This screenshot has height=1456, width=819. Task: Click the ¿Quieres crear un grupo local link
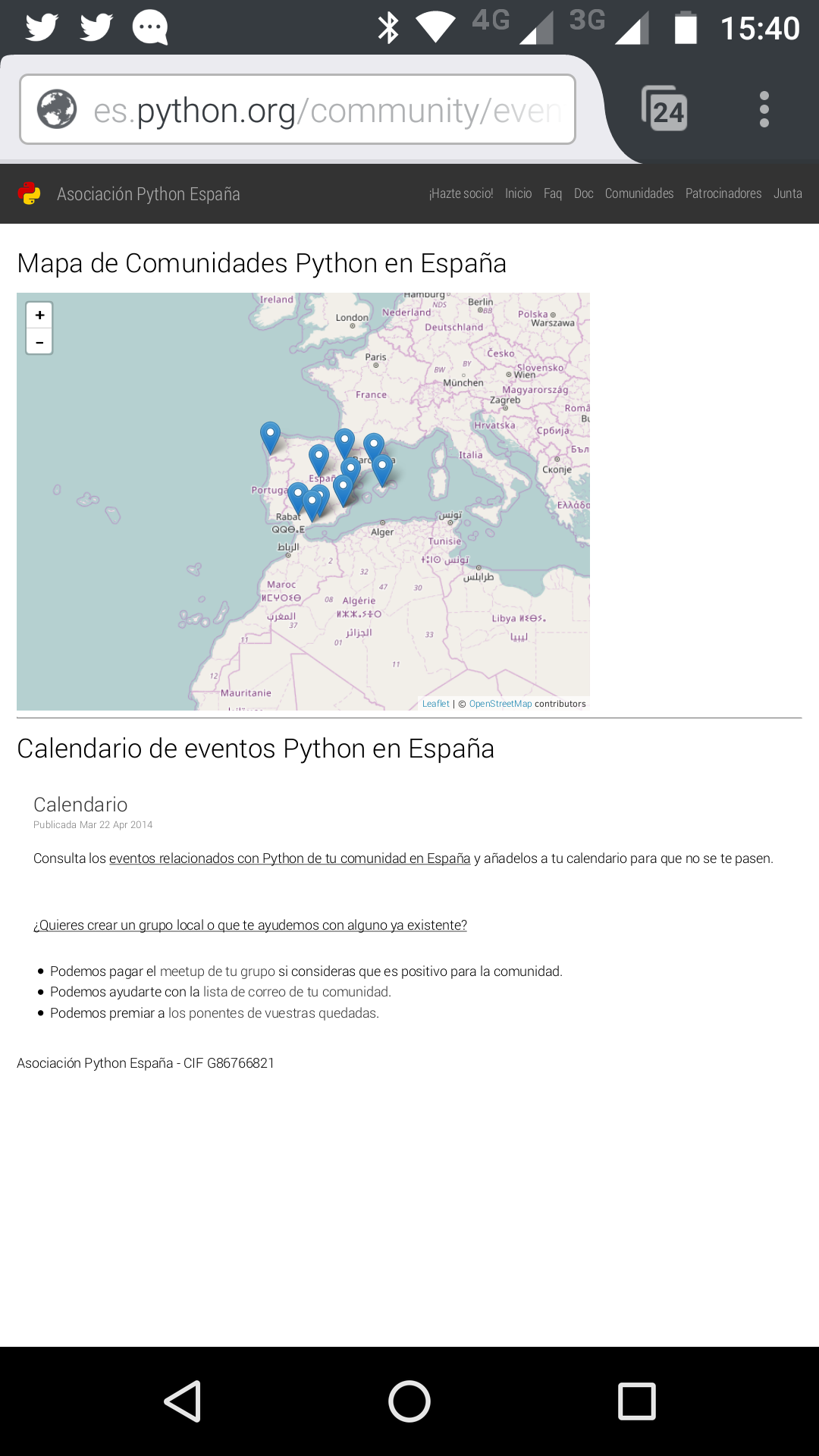[x=249, y=925]
